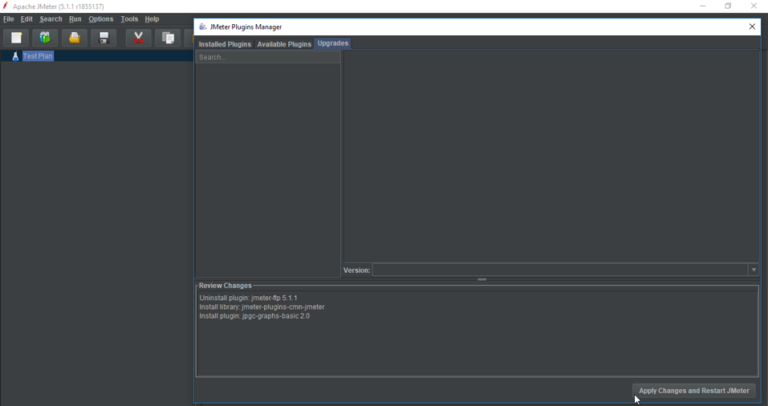Viewport: 768px width, 406px height.
Task: Open the Search menu
Action: [51, 19]
